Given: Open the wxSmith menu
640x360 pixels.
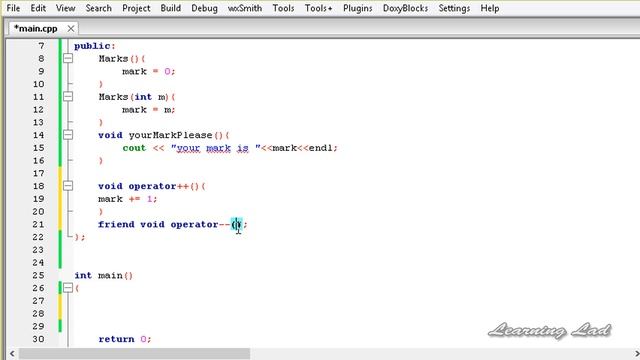Looking at the screenshot, I should pos(245,8).
